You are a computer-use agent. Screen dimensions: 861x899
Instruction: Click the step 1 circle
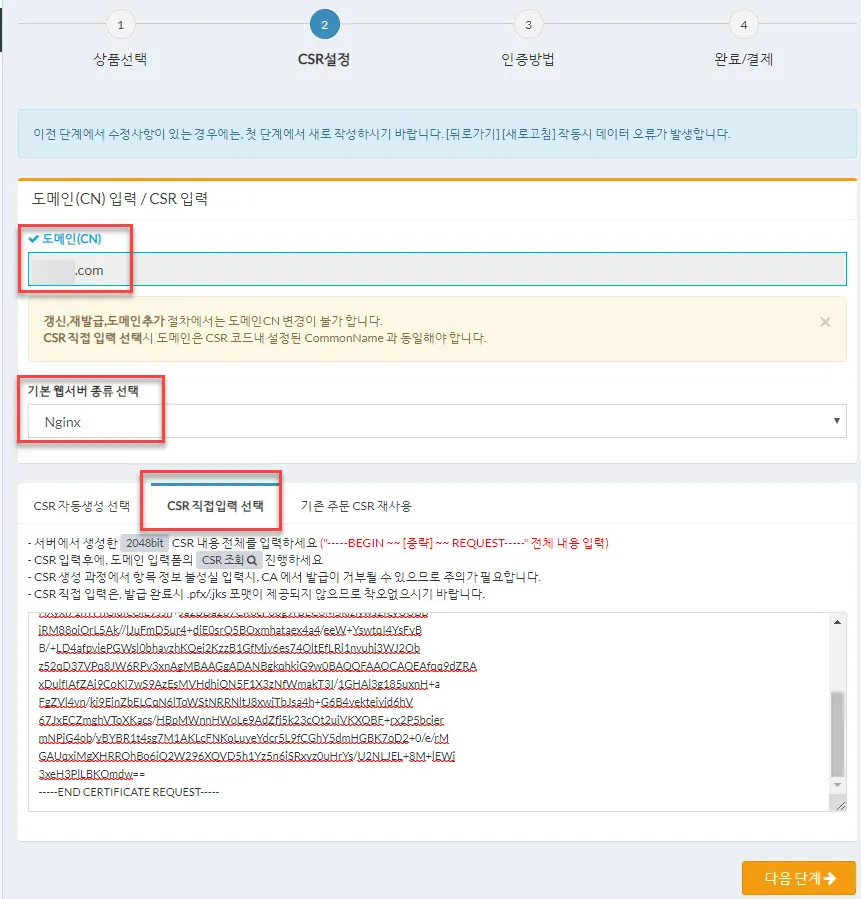120,25
